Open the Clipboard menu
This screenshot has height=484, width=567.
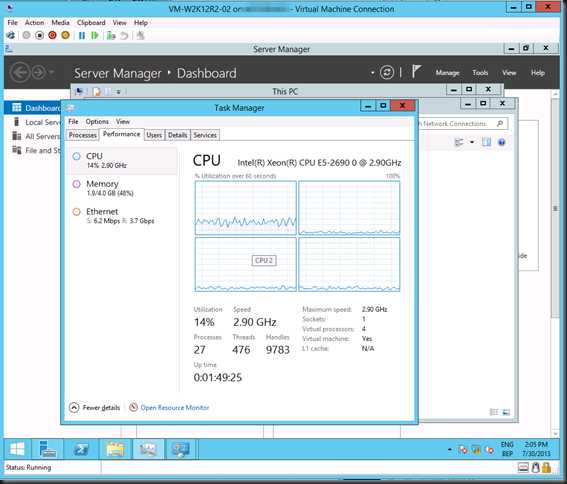[x=91, y=23]
